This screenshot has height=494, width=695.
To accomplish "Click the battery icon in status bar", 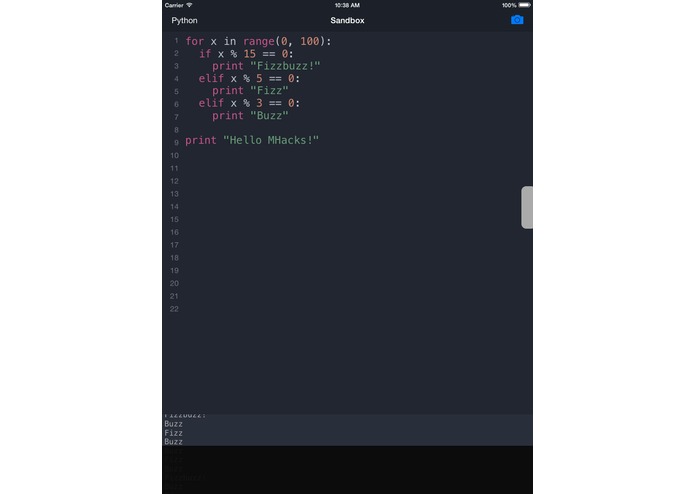I will 525,5.
